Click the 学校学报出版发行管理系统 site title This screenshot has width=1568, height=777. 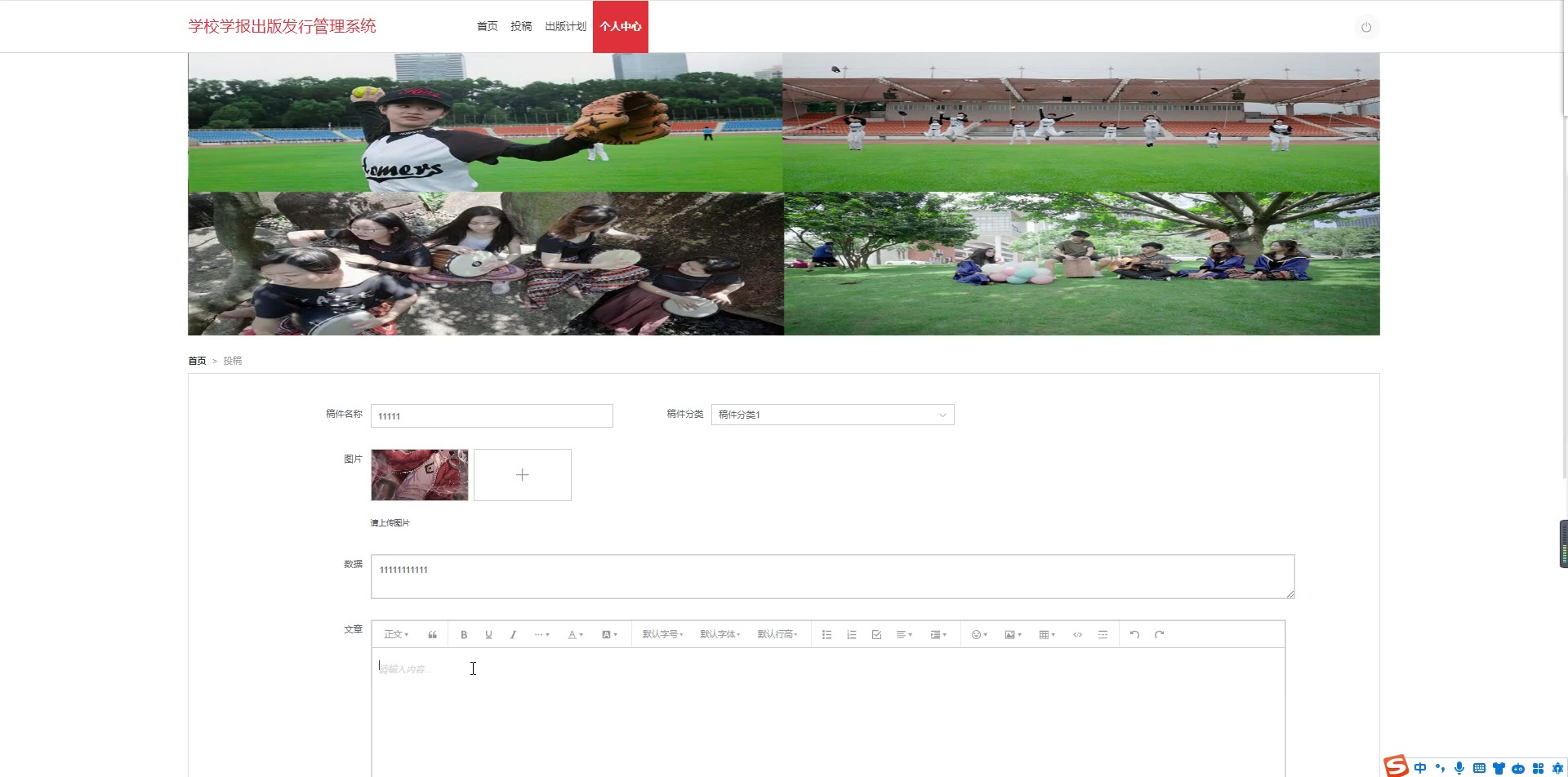click(283, 26)
